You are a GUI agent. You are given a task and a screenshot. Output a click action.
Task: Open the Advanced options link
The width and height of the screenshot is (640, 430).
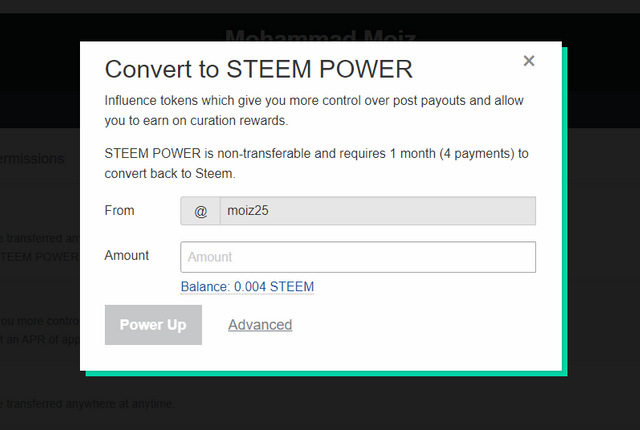coord(260,325)
